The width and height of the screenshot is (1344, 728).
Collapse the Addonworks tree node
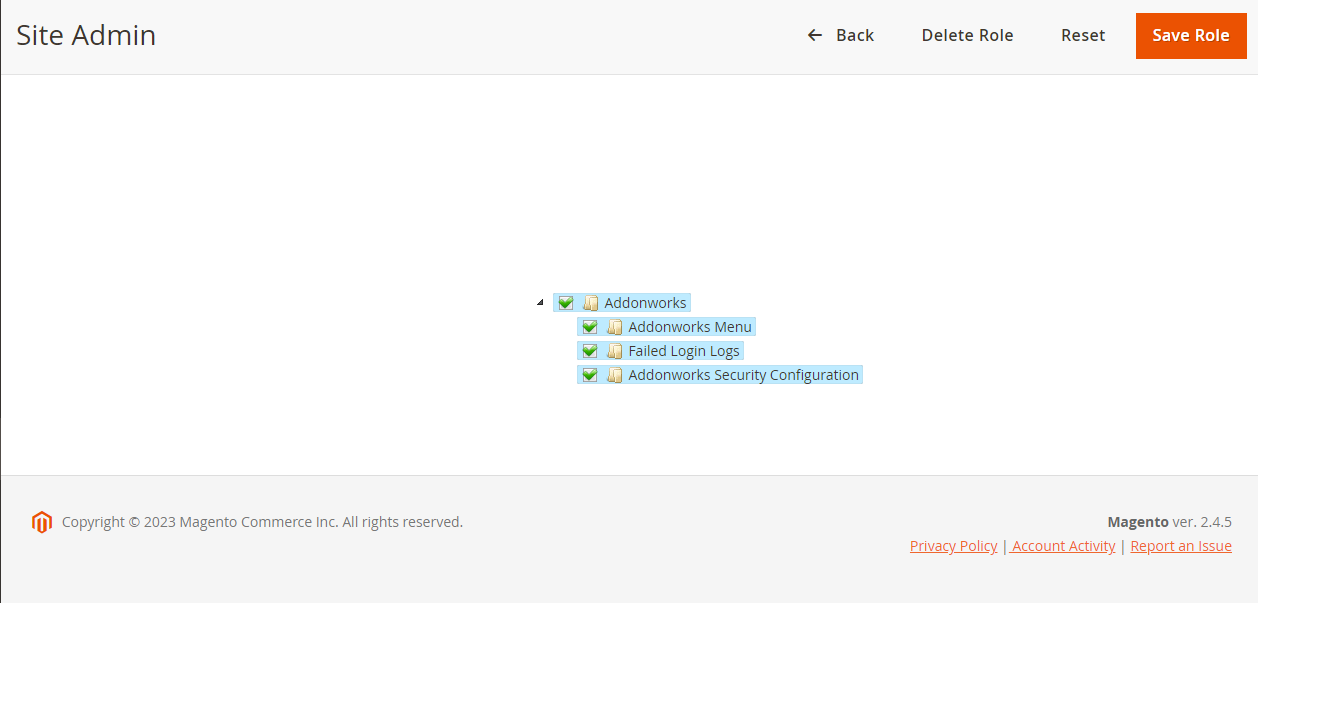pyautogui.click(x=541, y=302)
